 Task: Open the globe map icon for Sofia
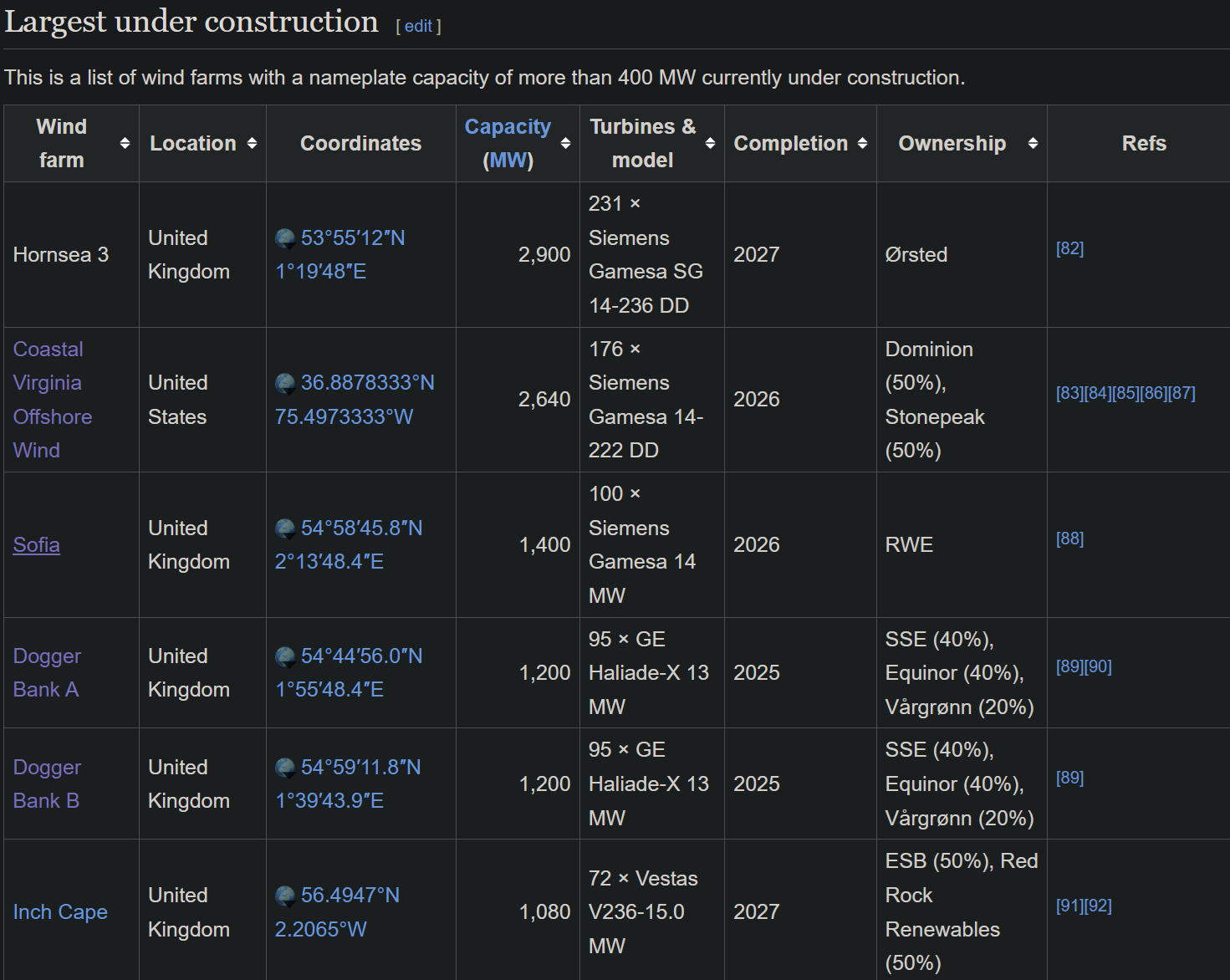click(285, 529)
